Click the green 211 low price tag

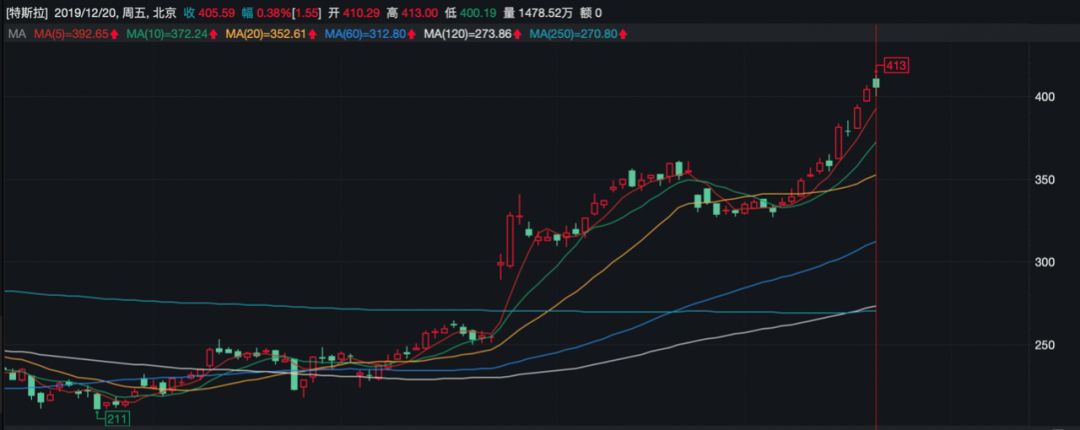coord(116,418)
